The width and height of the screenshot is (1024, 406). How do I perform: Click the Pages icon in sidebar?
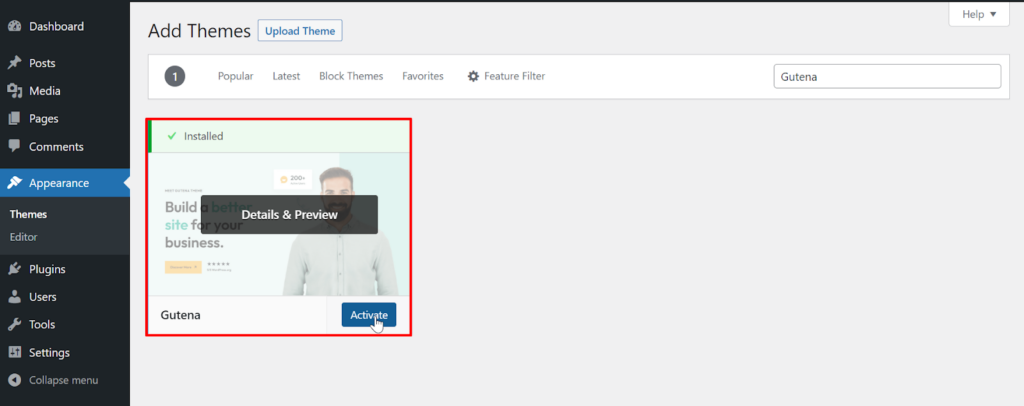click(14, 119)
